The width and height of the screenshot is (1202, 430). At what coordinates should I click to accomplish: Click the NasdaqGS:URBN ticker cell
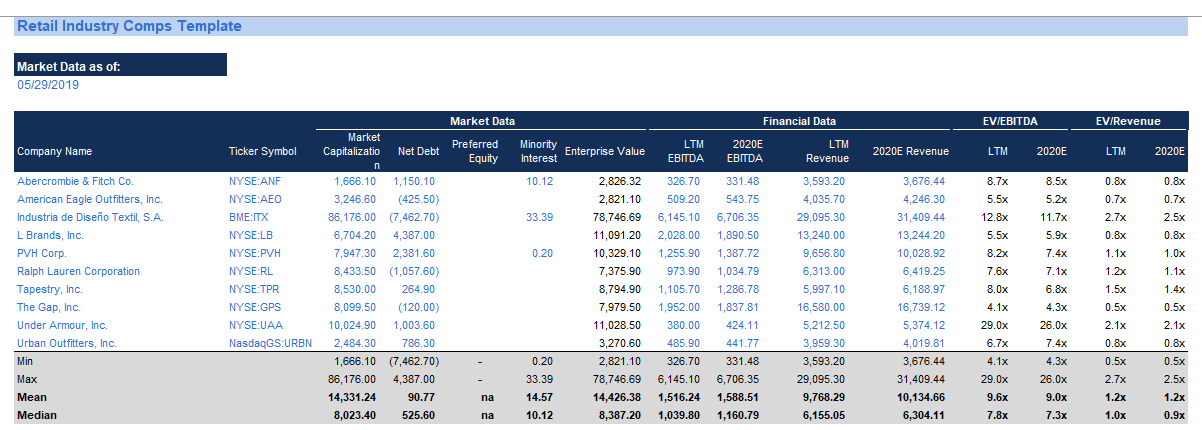coord(270,344)
